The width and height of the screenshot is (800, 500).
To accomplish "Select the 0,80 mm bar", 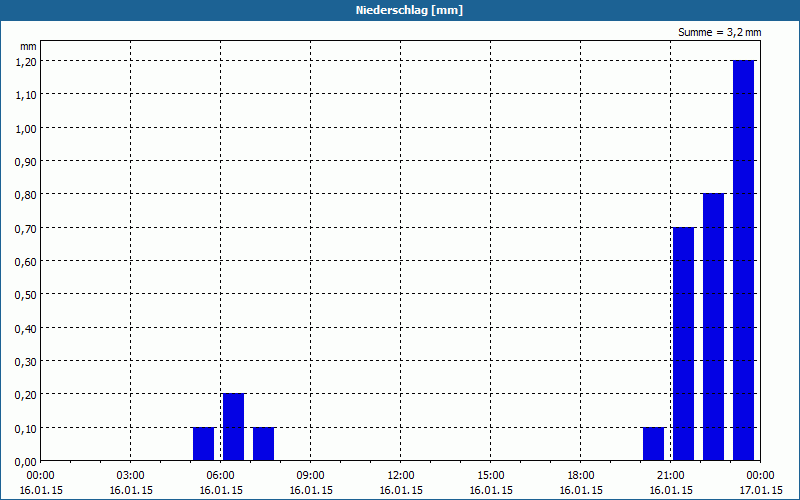I will pyautogui.click(x=713, y=327).
